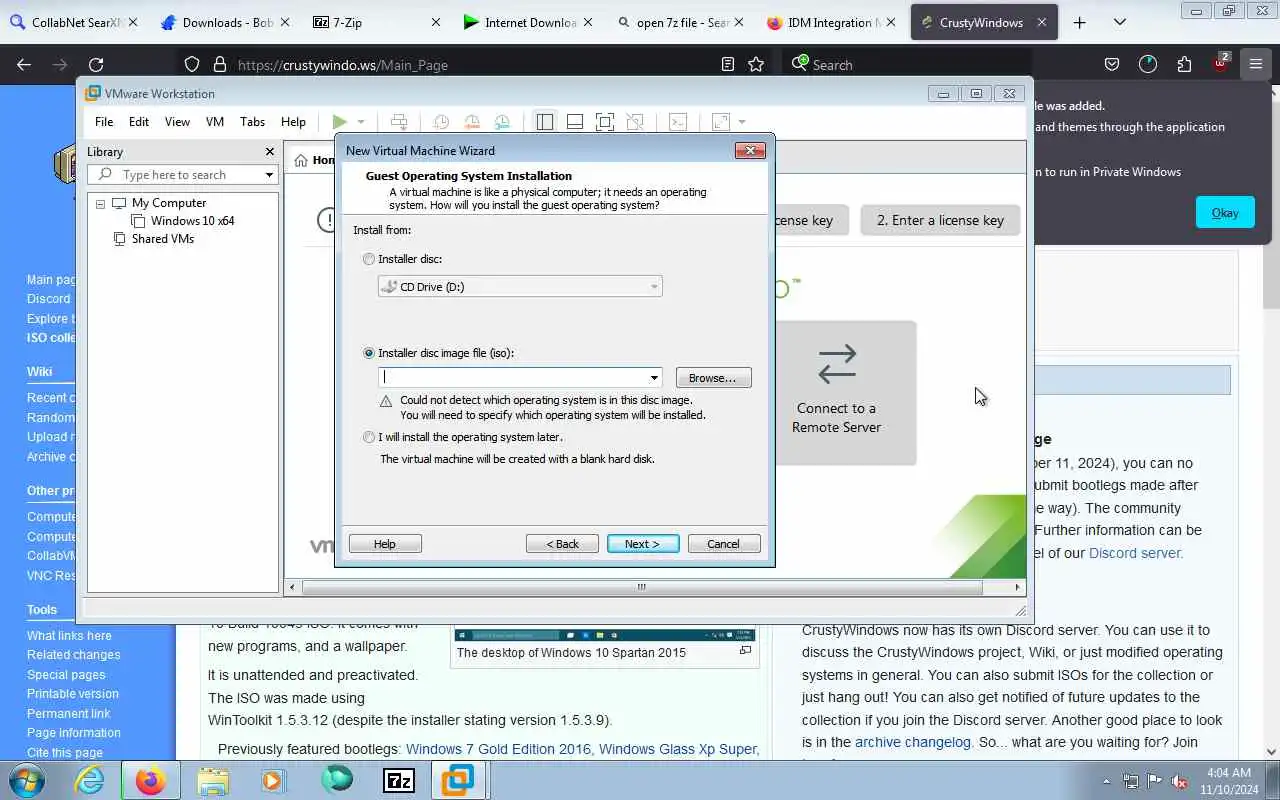Image resolution: width=1280 pixels, height=800 pixels.
Task: Click the blue Okay button in Firefox notification
Action: tap(1225, 212)
